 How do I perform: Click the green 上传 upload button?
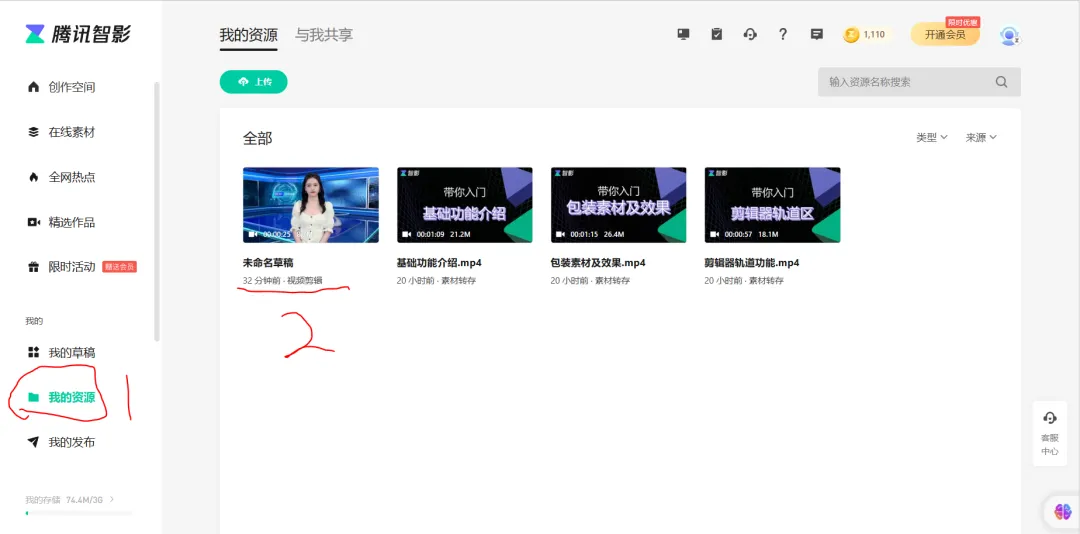254,82
